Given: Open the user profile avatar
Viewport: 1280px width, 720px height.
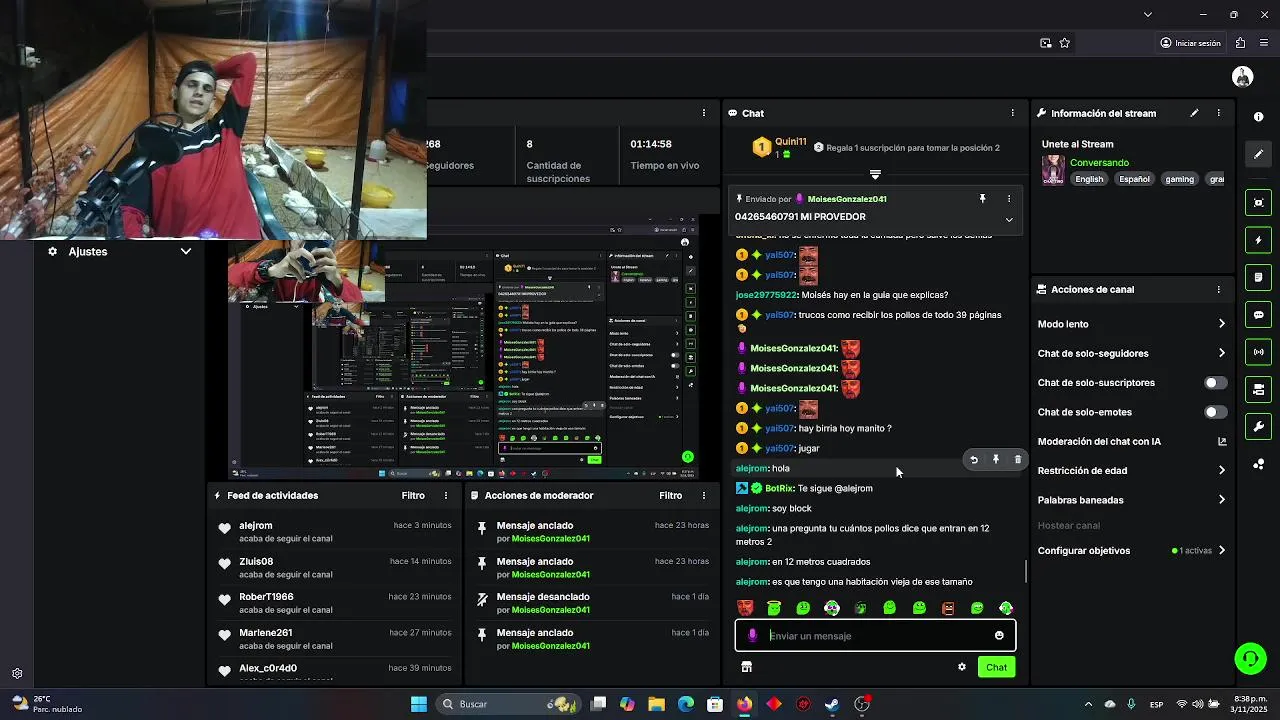Looking at the screenshot, I should pyautogui.click(x=1243, y=77).
